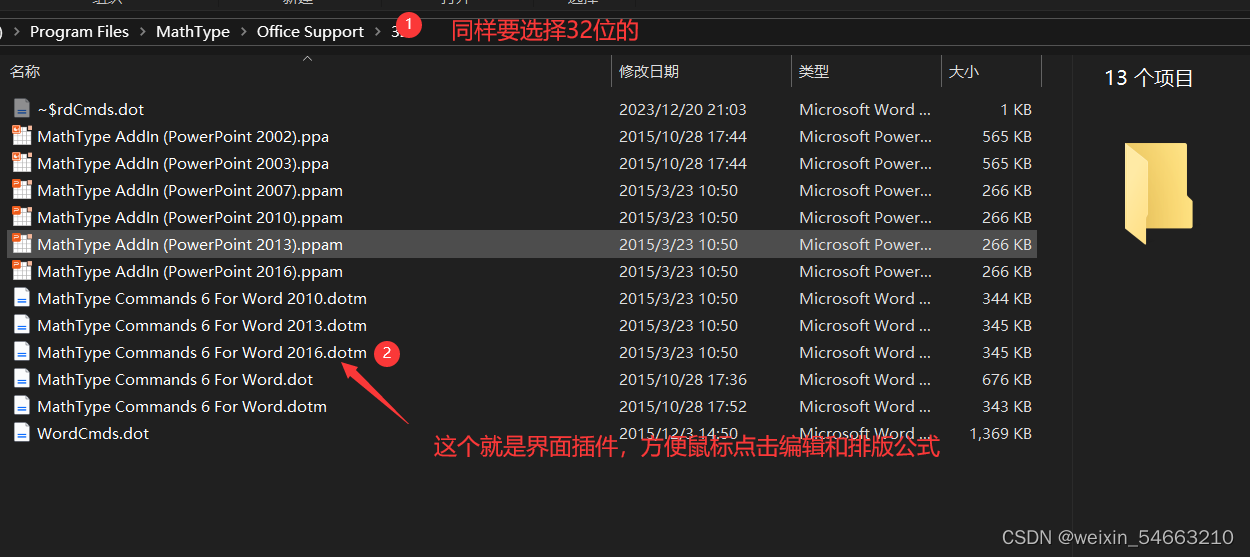Image resolution: width=1250 pixels, height=557 pixels.
Task: Click the PowerPoint 2013 .ppam file icon
Action: pyautogui.click(x=22, y=244)
